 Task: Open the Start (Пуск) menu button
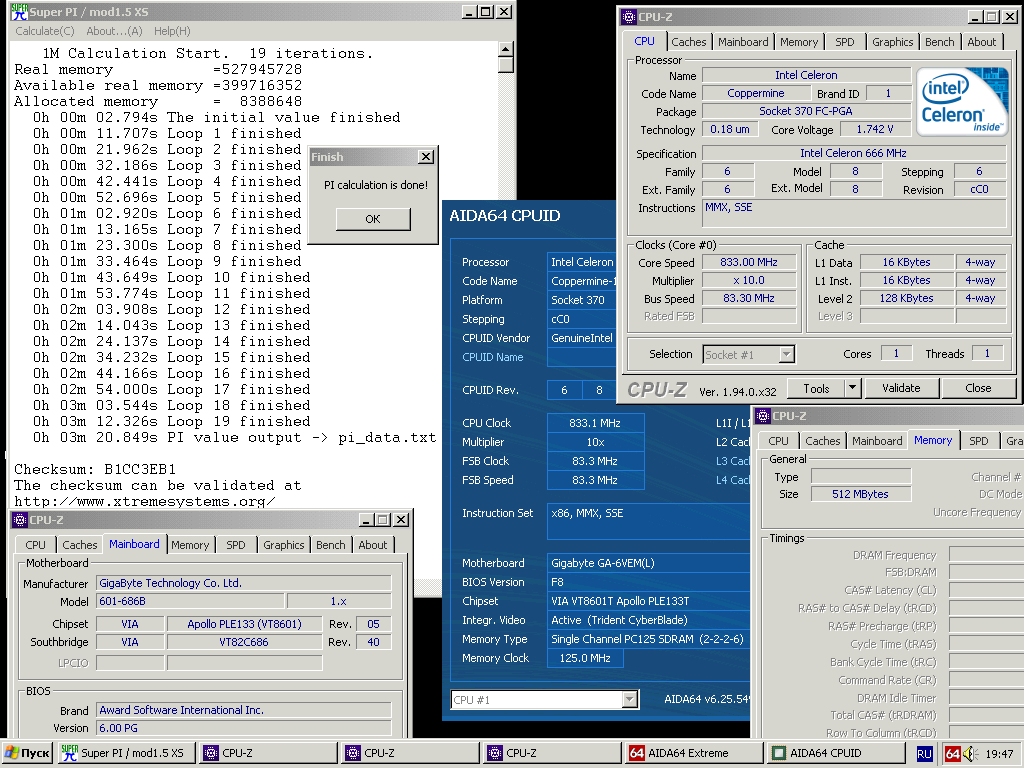[27, 753]
